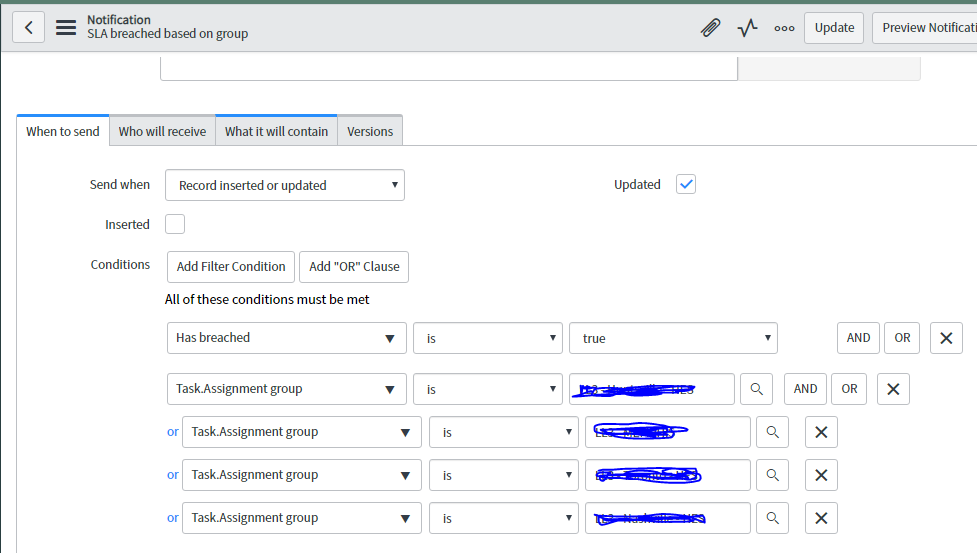The height and width of the screenshot is (553, 977).
Task: Click AND button in Has breached row
Action: coord(858,338)
